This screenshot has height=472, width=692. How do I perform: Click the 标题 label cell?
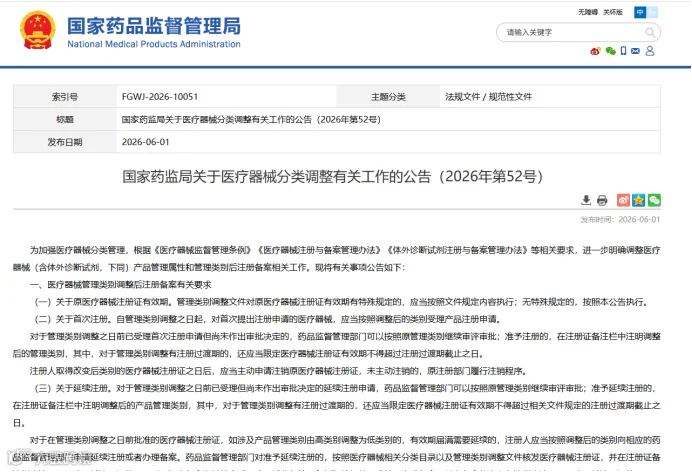pyautogui.click(x=65, y=120)
